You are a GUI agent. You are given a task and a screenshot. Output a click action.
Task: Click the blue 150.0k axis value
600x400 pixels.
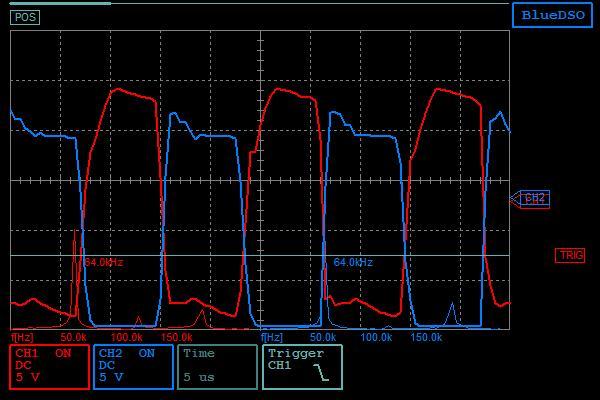[x=426, y=338]
